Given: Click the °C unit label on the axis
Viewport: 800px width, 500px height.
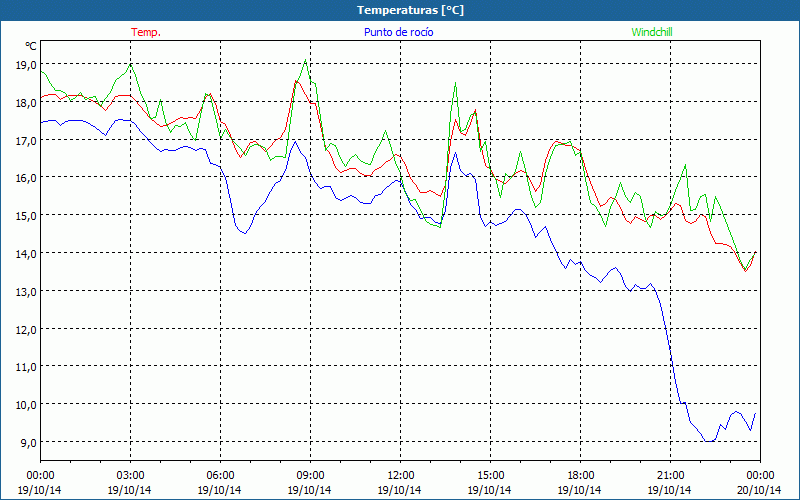Looking at the screenshot, I should [x=31, y=46].
